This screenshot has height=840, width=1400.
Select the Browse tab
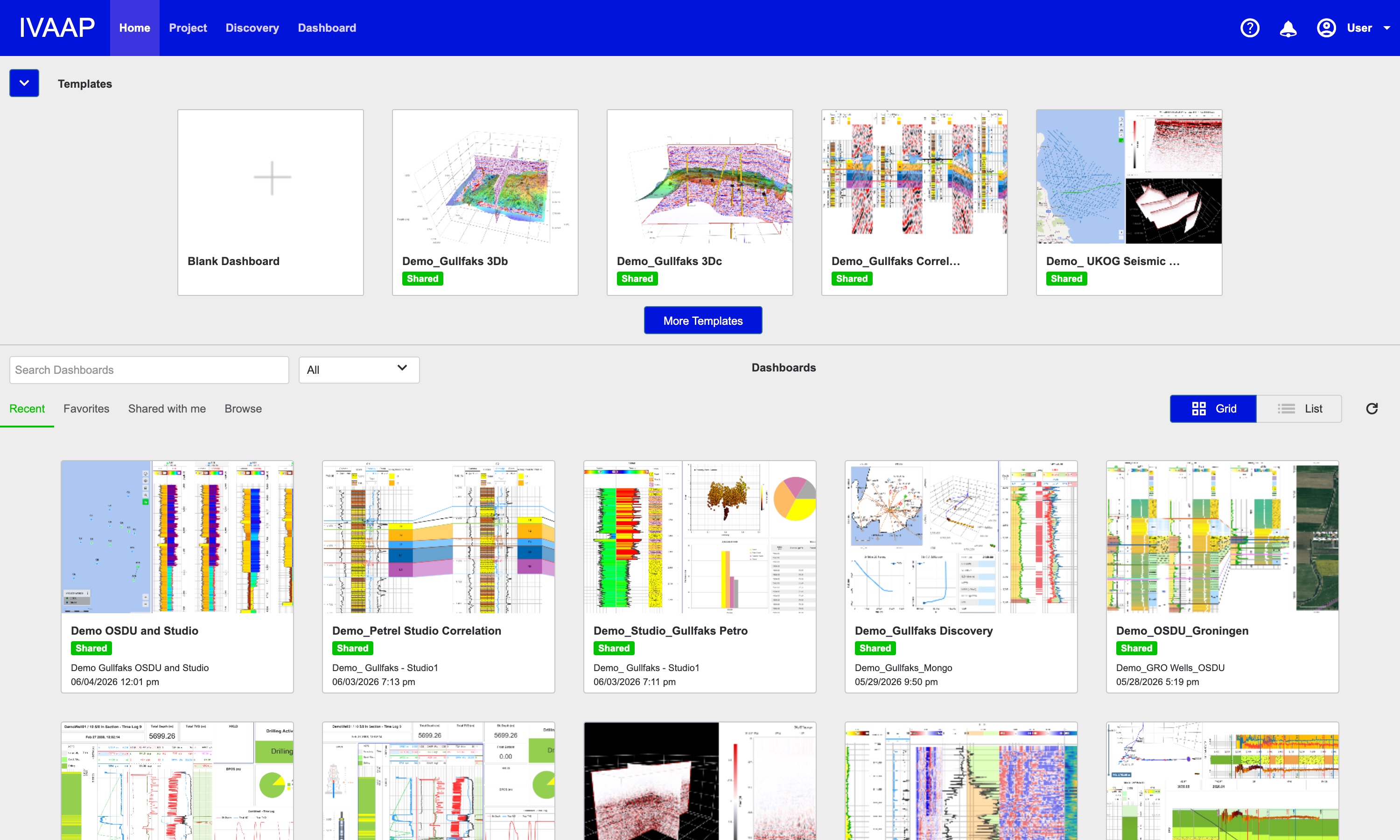click(x=243, y=409)
